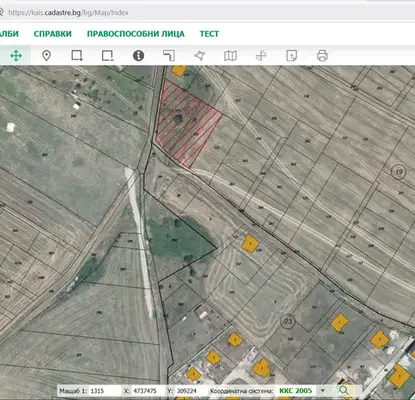Select the polygon area drawing tool

200,55
